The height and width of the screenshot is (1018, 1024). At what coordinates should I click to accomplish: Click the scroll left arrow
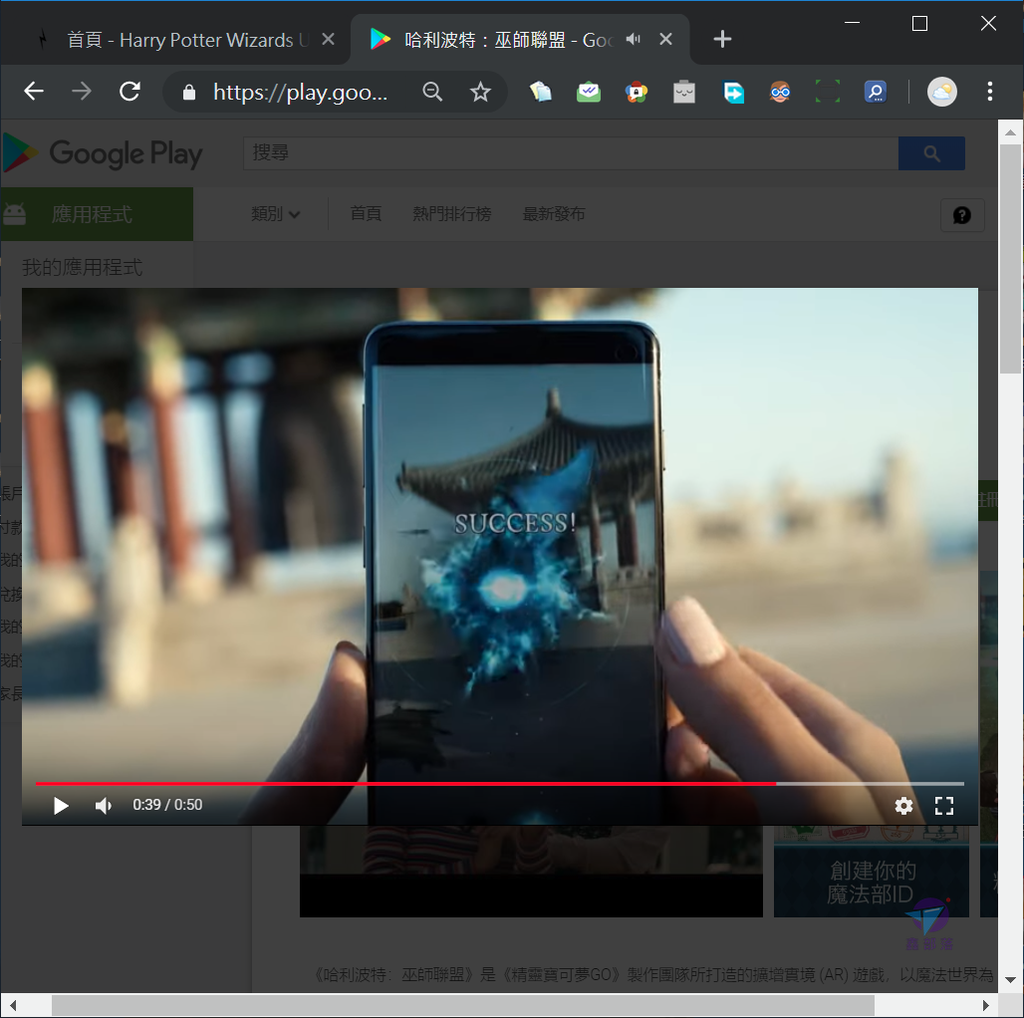click(x=13, y=1006)
